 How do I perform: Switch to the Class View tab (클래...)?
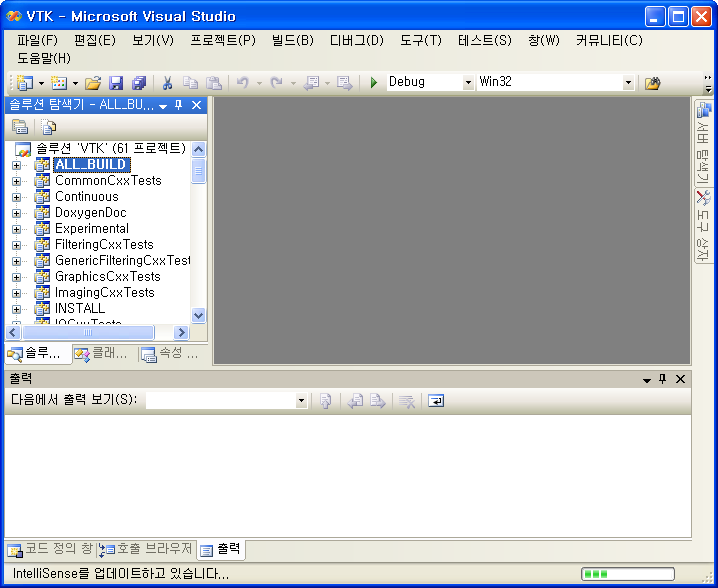pos(101,354)
